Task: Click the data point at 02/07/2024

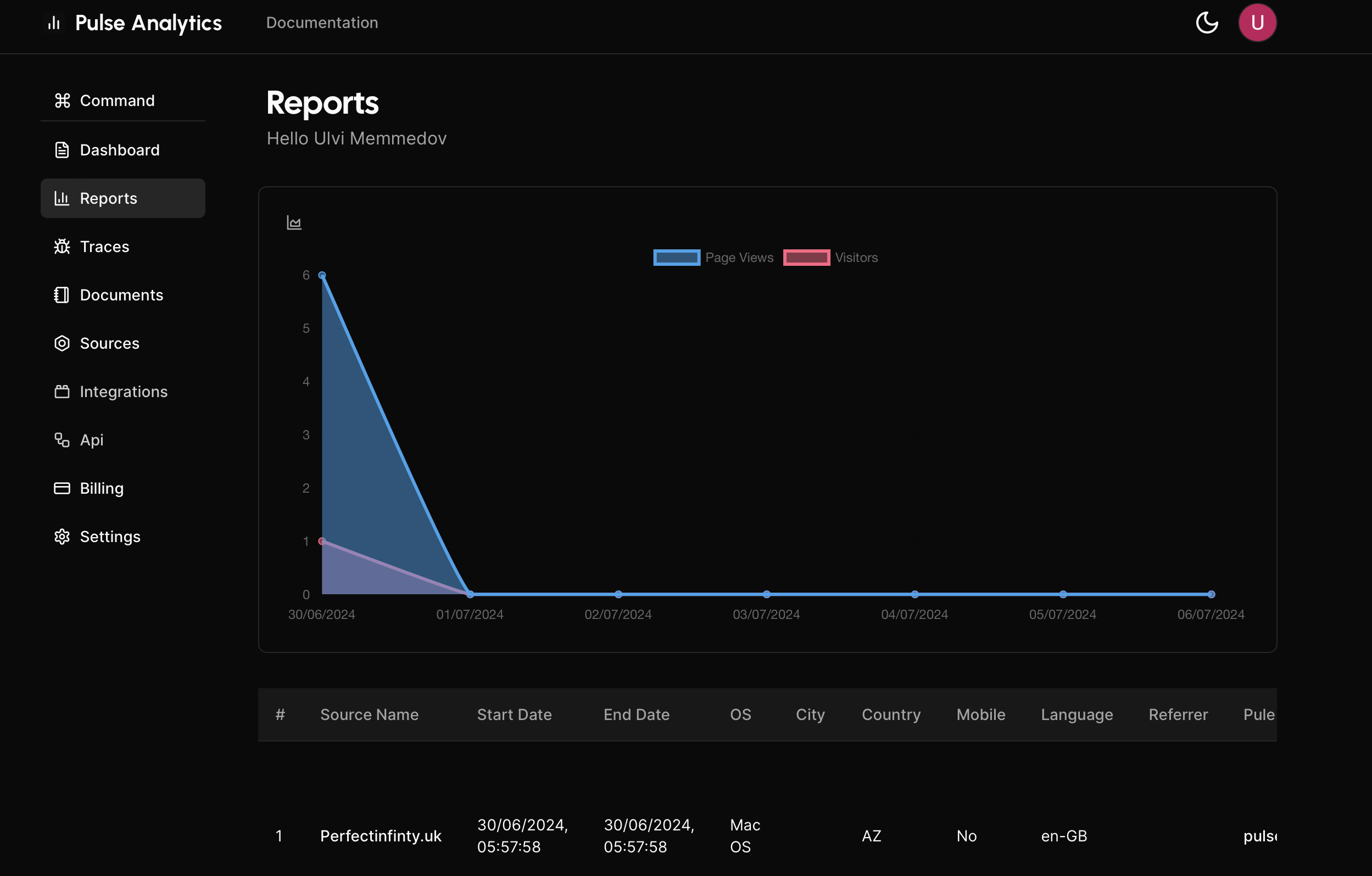Action: [618, 594]
